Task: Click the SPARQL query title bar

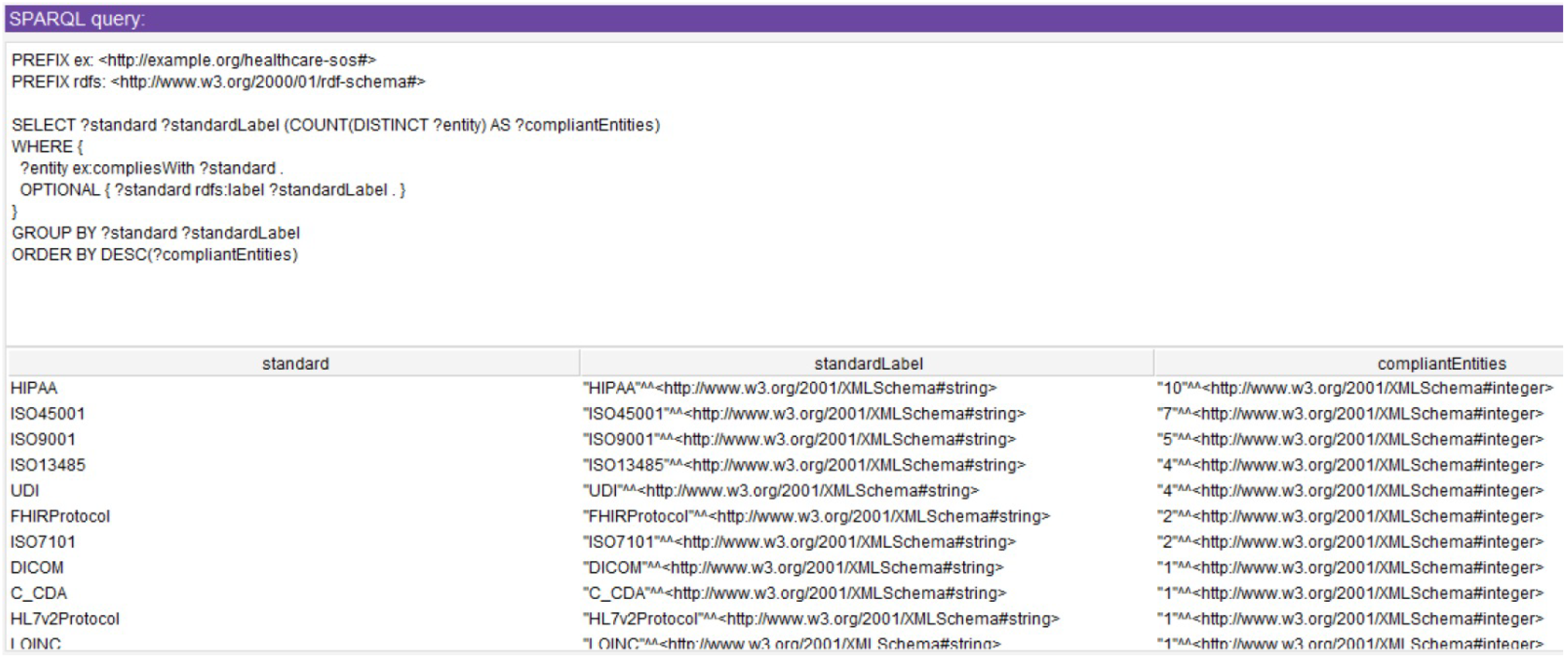Action: pyautogui.click(x=784, y=19)
